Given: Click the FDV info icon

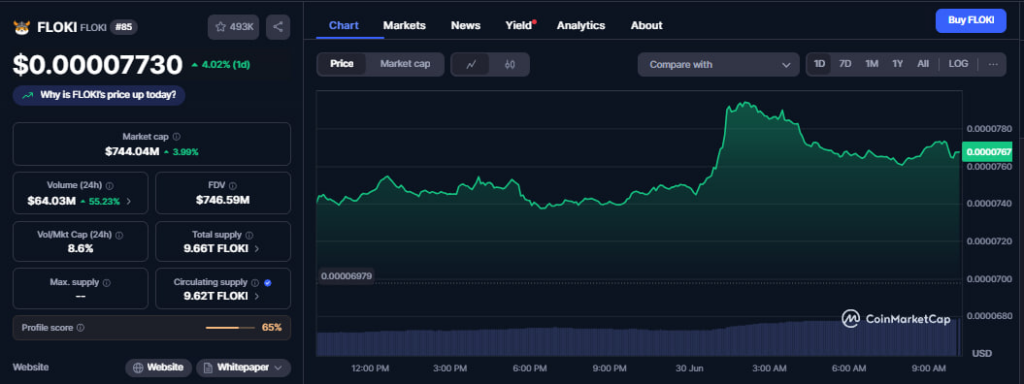Looking at the screenshot, I should [x=233, y=186].
